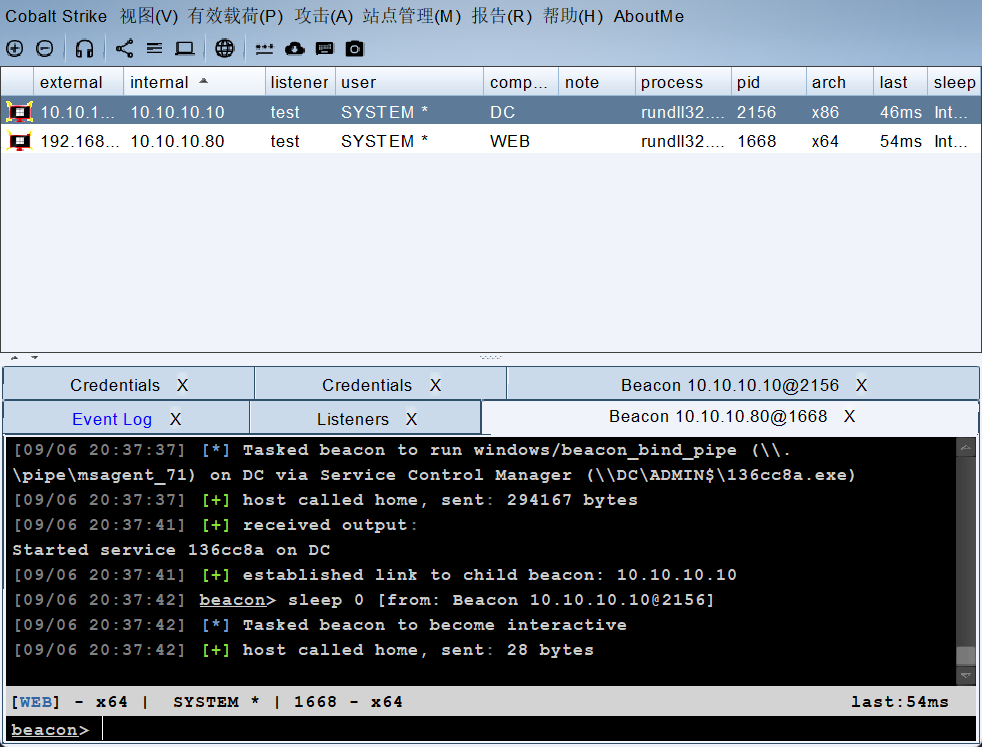Sort by the computer column header
The width and height of the screenshot is (982, 747).
[520, 82]
